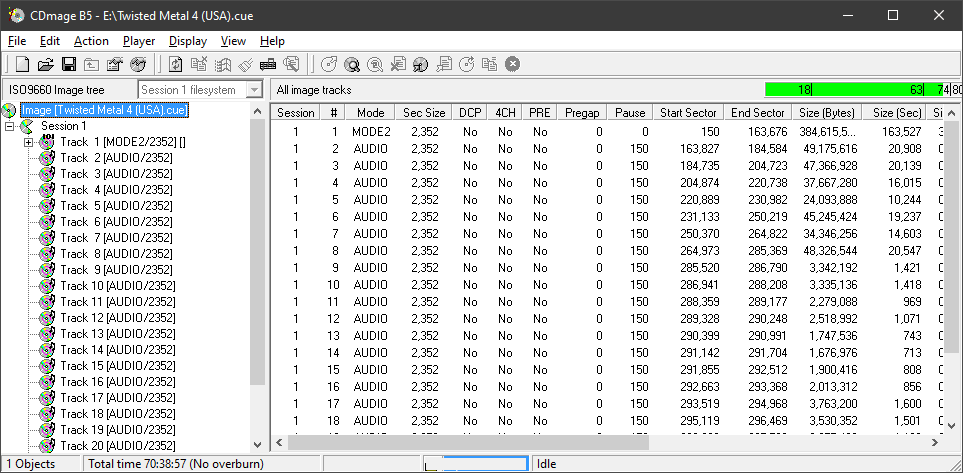Click the track list horizontal scrollbar

point(600,443)
